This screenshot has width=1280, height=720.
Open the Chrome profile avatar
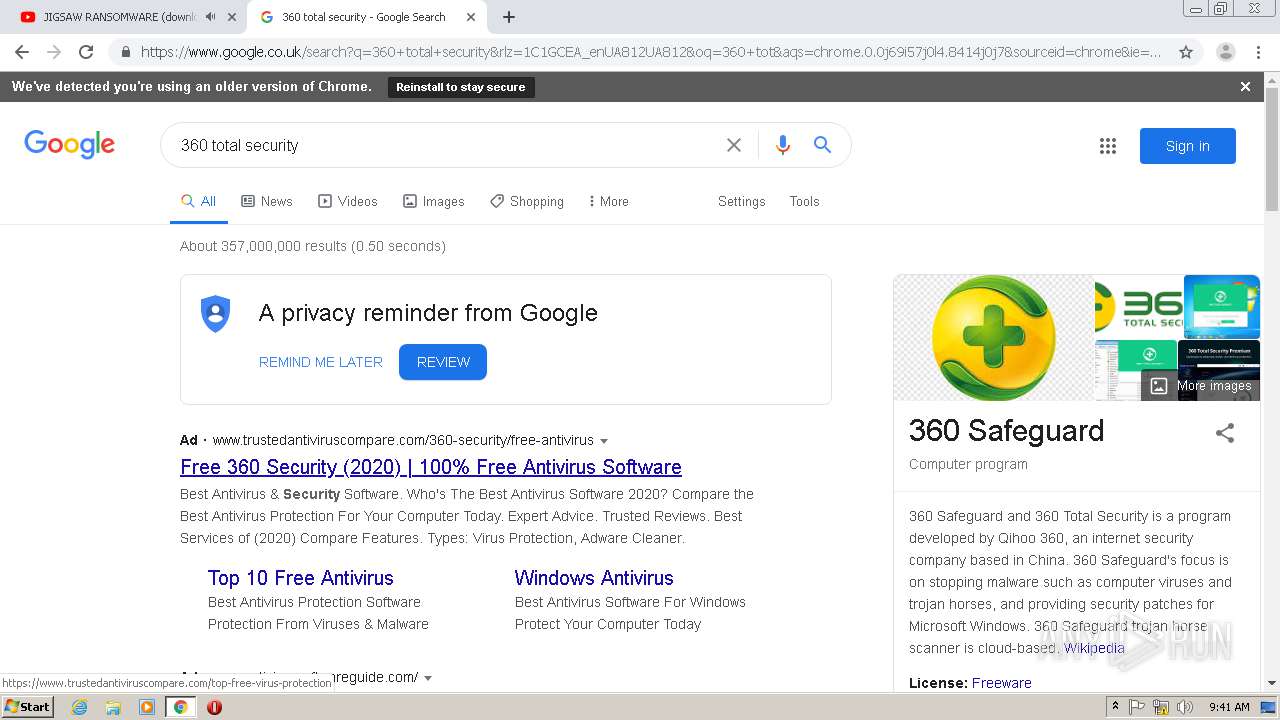(x=1226, y=52)
